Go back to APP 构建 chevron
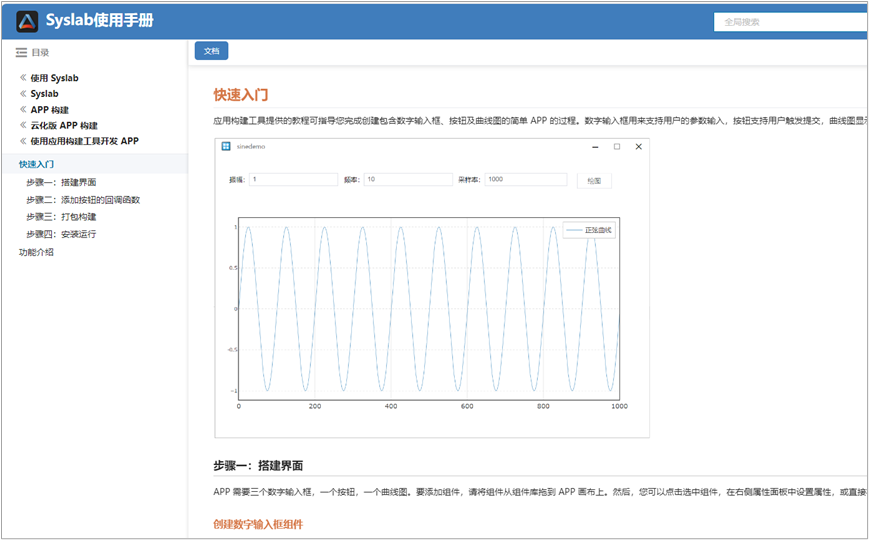The width and height of the screenshot is (869, 540). 23,109
